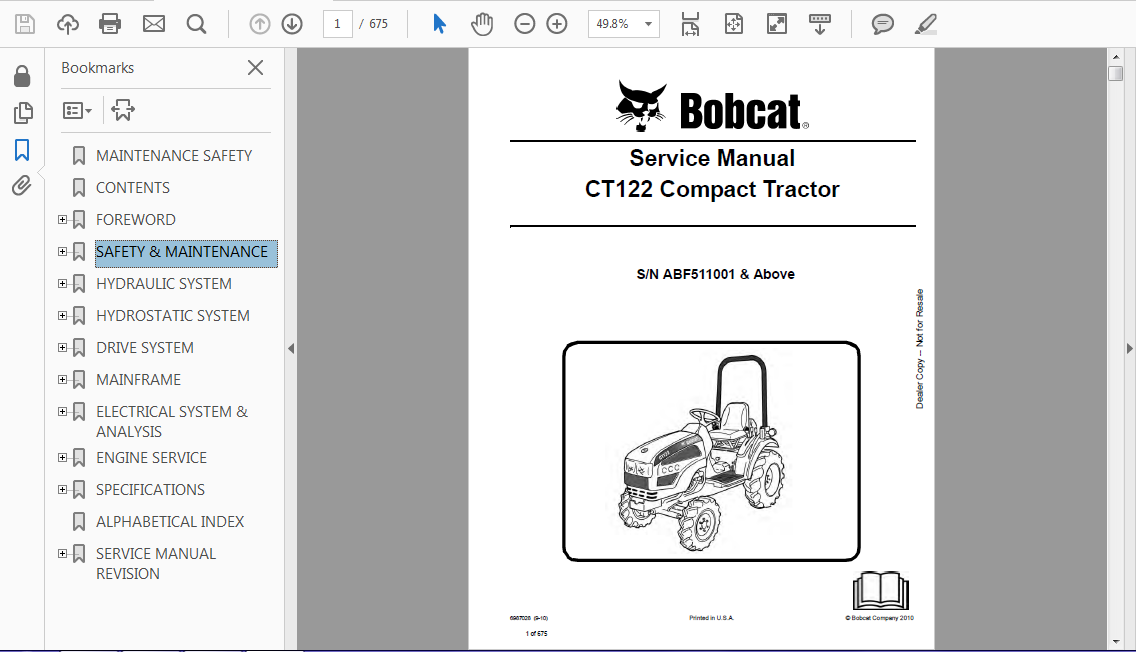This screenshot has width=1136, height=652.
Task: Expand the SAFETY & MAINTENANCE bookmark
Action: (x=62, y=251)
